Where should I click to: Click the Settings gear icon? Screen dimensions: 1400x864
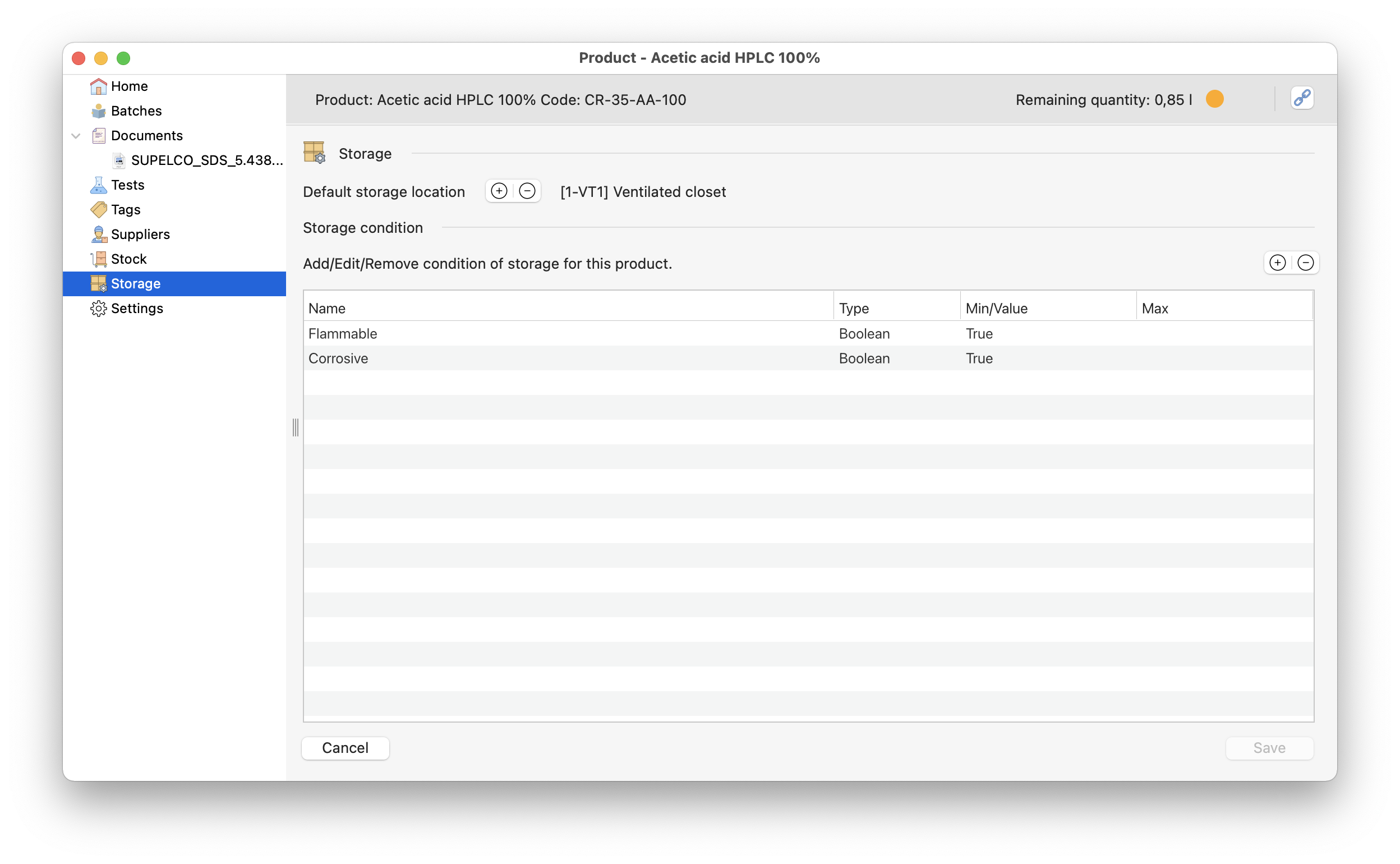98,309
